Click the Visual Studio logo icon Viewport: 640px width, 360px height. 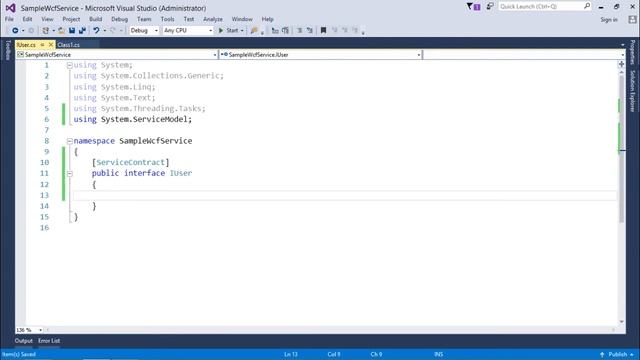point(10,8)
